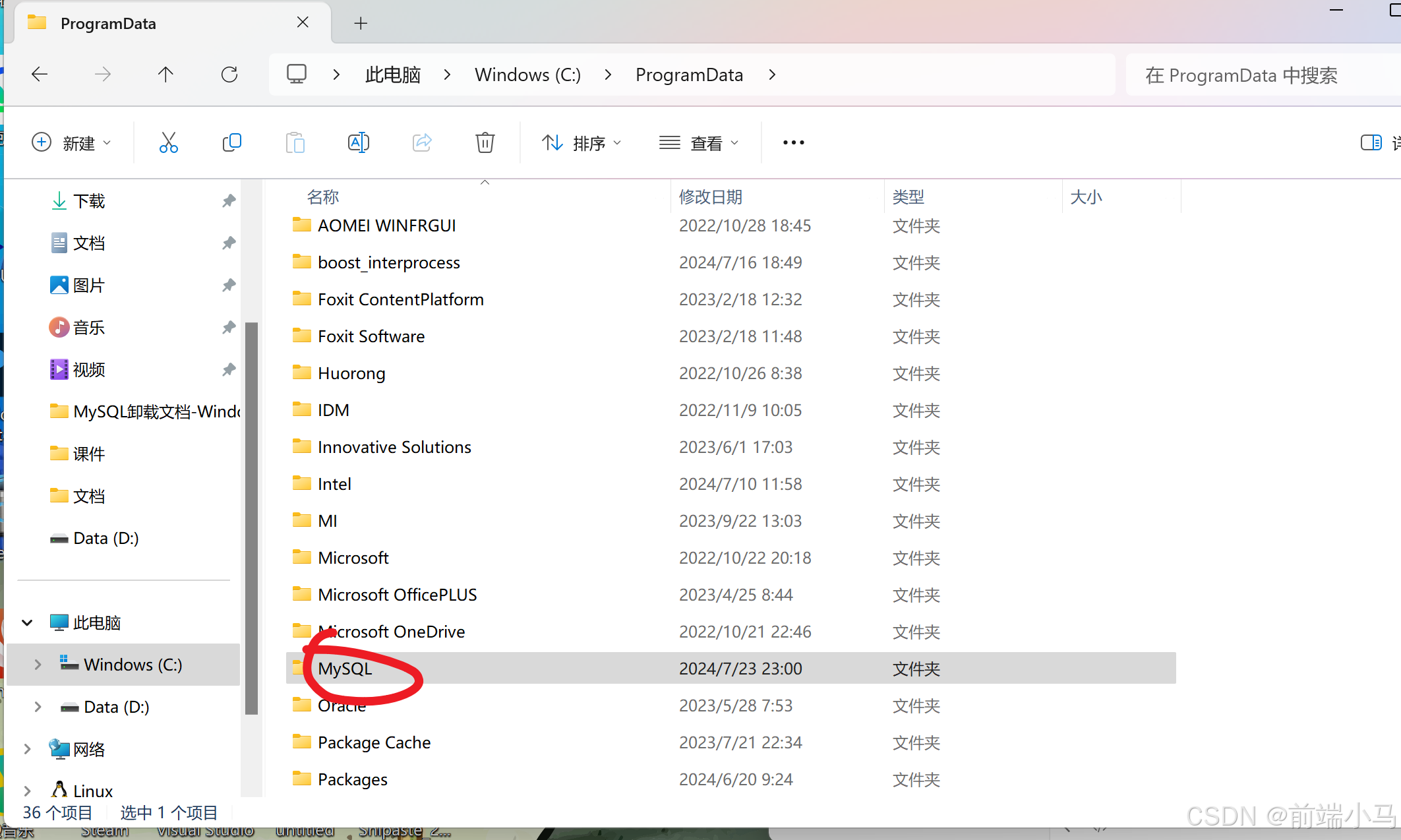This screenshot has width=1401, height=840.
Task: Click the Cut scissors icon
Action: [168, 142]
